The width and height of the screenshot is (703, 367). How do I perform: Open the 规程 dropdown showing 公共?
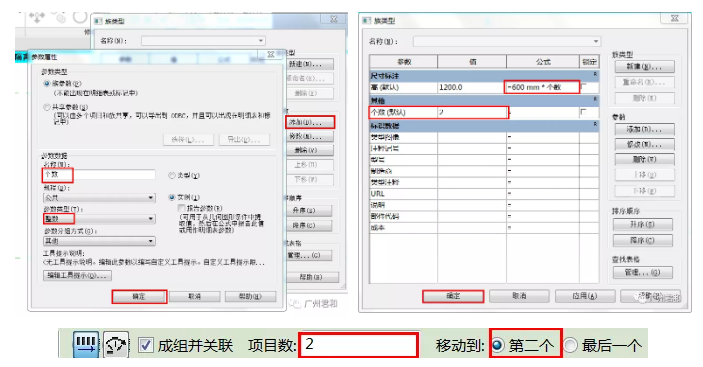coord(99,198)
